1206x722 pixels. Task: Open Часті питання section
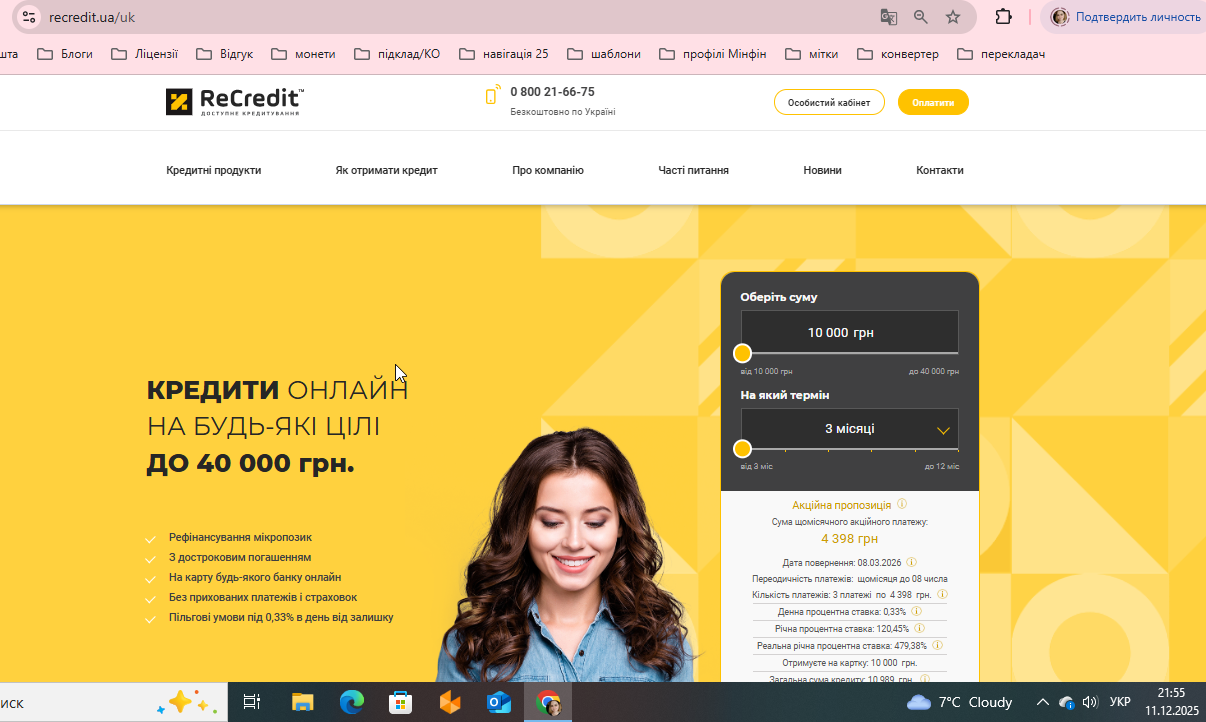point(693,170)
